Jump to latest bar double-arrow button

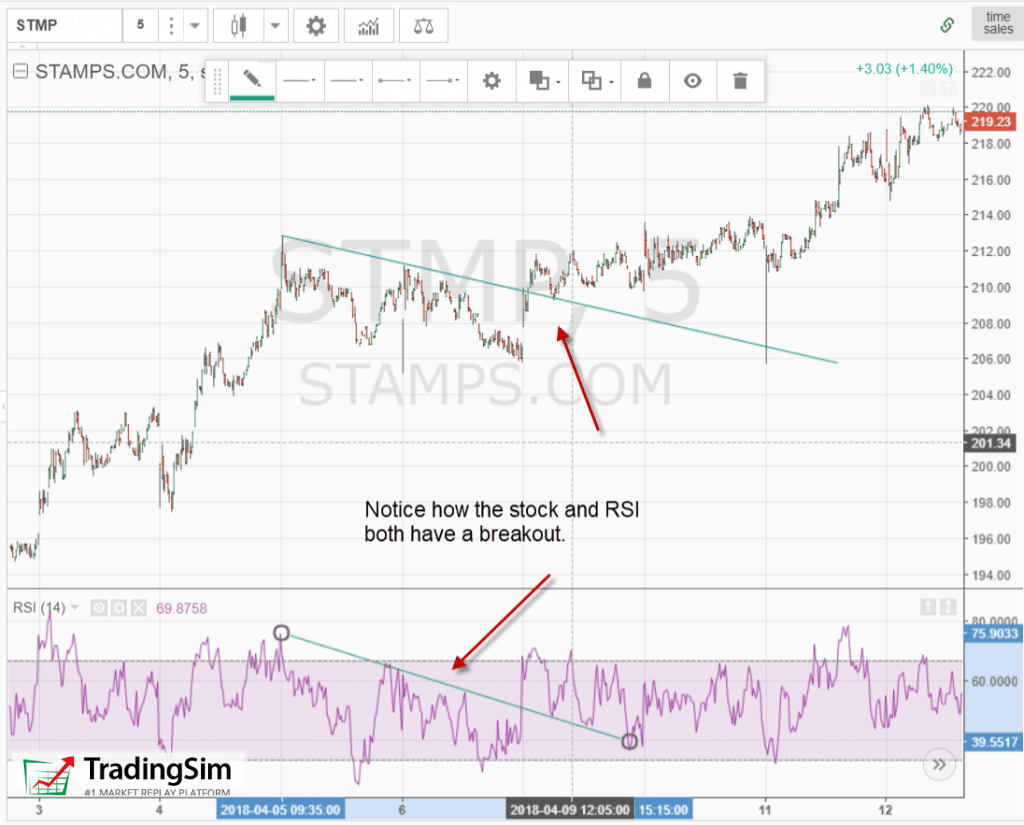[939, 764]
